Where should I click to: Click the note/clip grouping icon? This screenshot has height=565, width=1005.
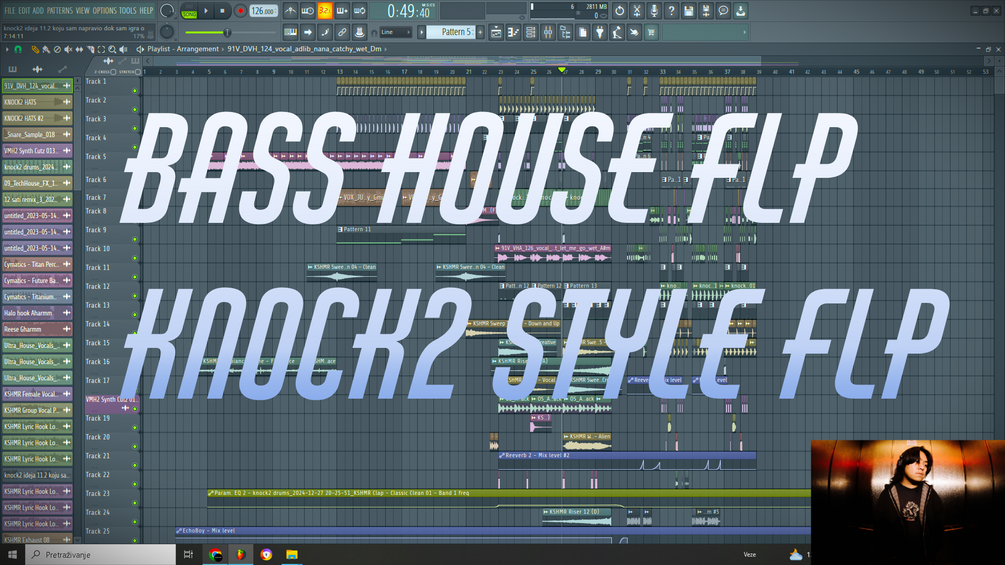pyautogui.click(x=325, y=32)
